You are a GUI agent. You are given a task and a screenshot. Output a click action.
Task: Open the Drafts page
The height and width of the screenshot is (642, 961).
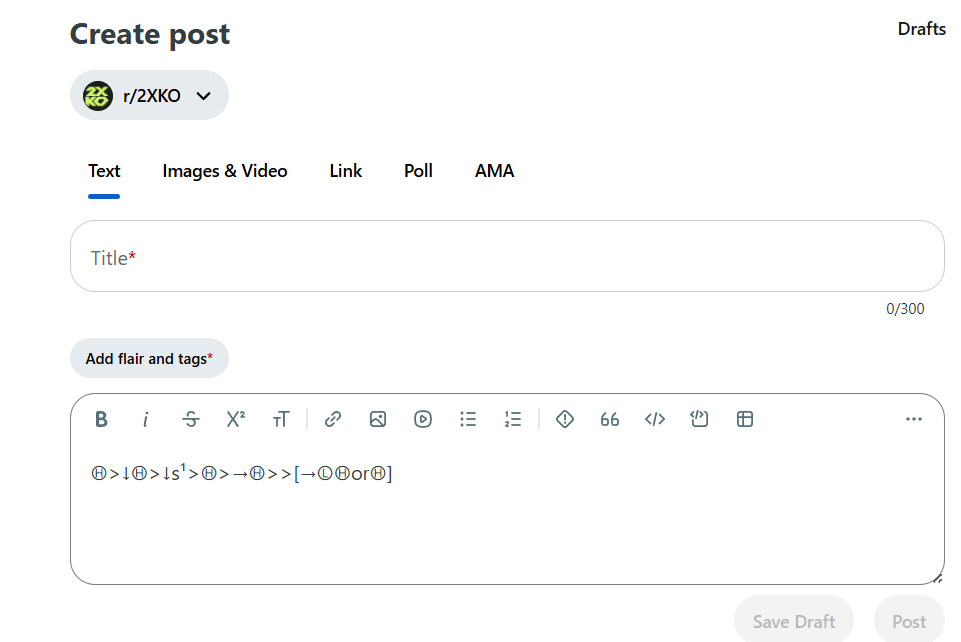click(x=921, y=28)
